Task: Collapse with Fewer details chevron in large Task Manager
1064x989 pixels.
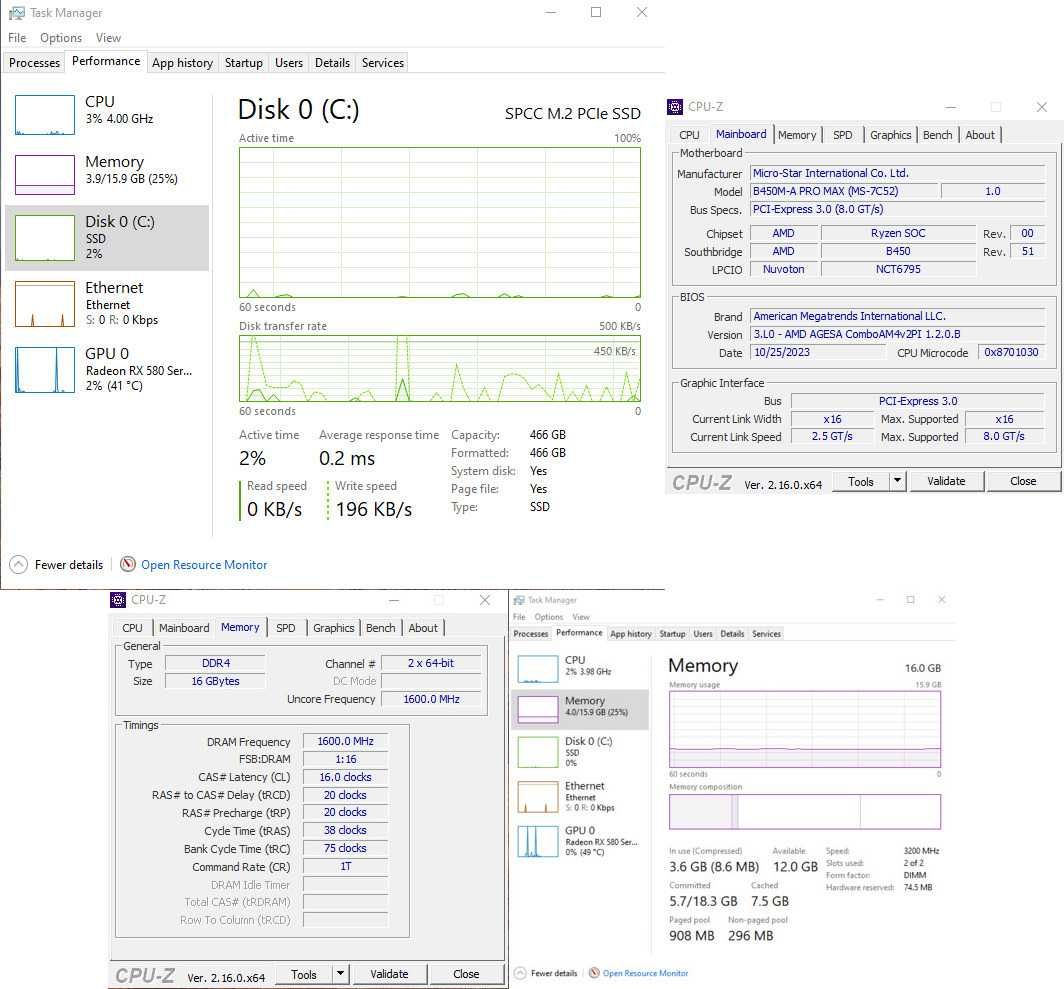Action: (18, 565)
